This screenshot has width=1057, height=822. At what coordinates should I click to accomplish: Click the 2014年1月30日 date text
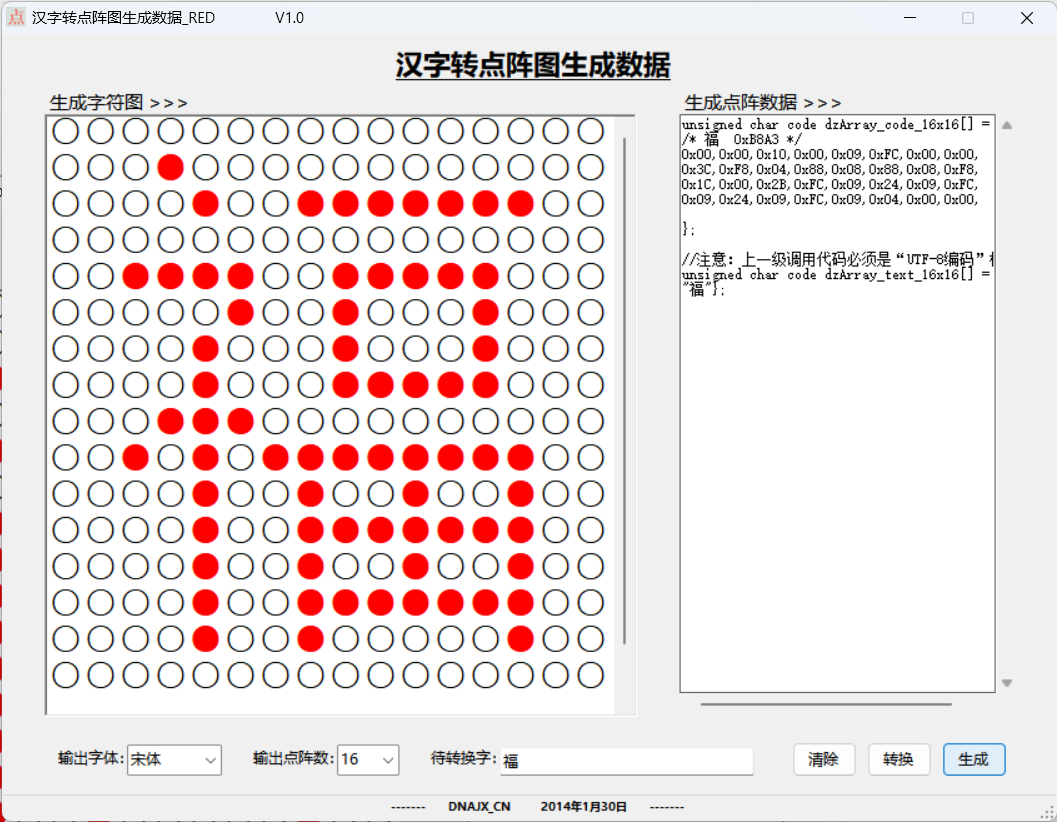pyautogui.click(x=584, y=806)
